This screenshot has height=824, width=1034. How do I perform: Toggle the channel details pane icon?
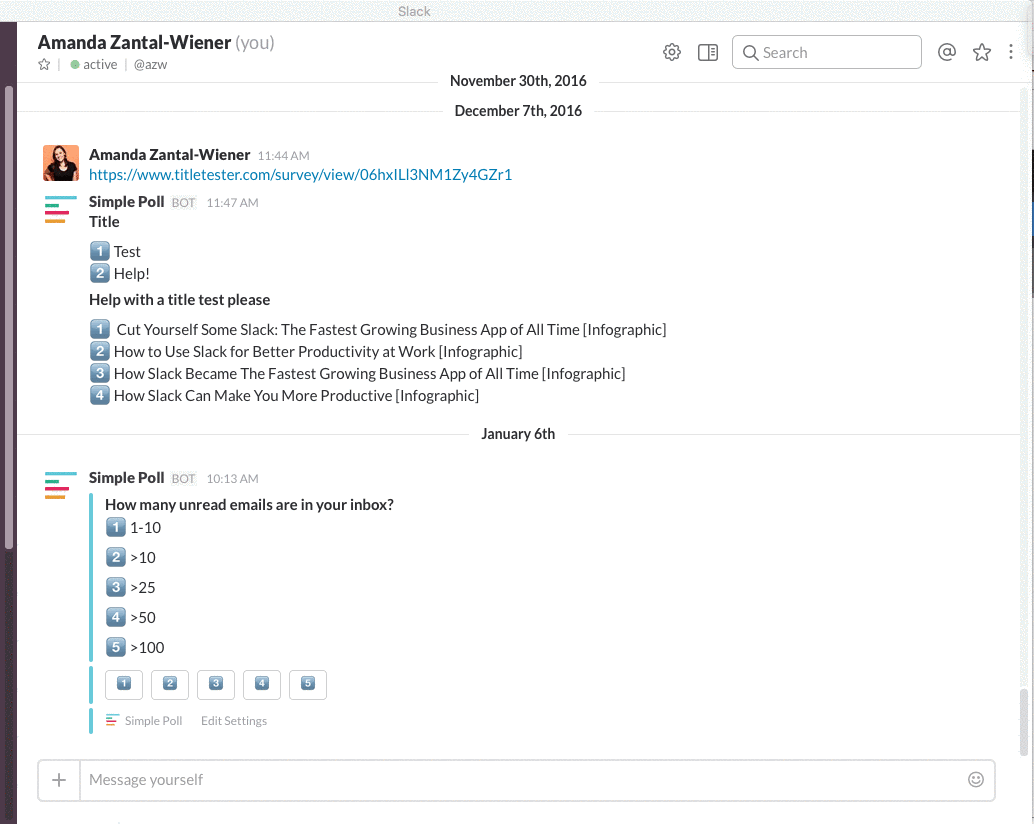(x=708, y=53)
